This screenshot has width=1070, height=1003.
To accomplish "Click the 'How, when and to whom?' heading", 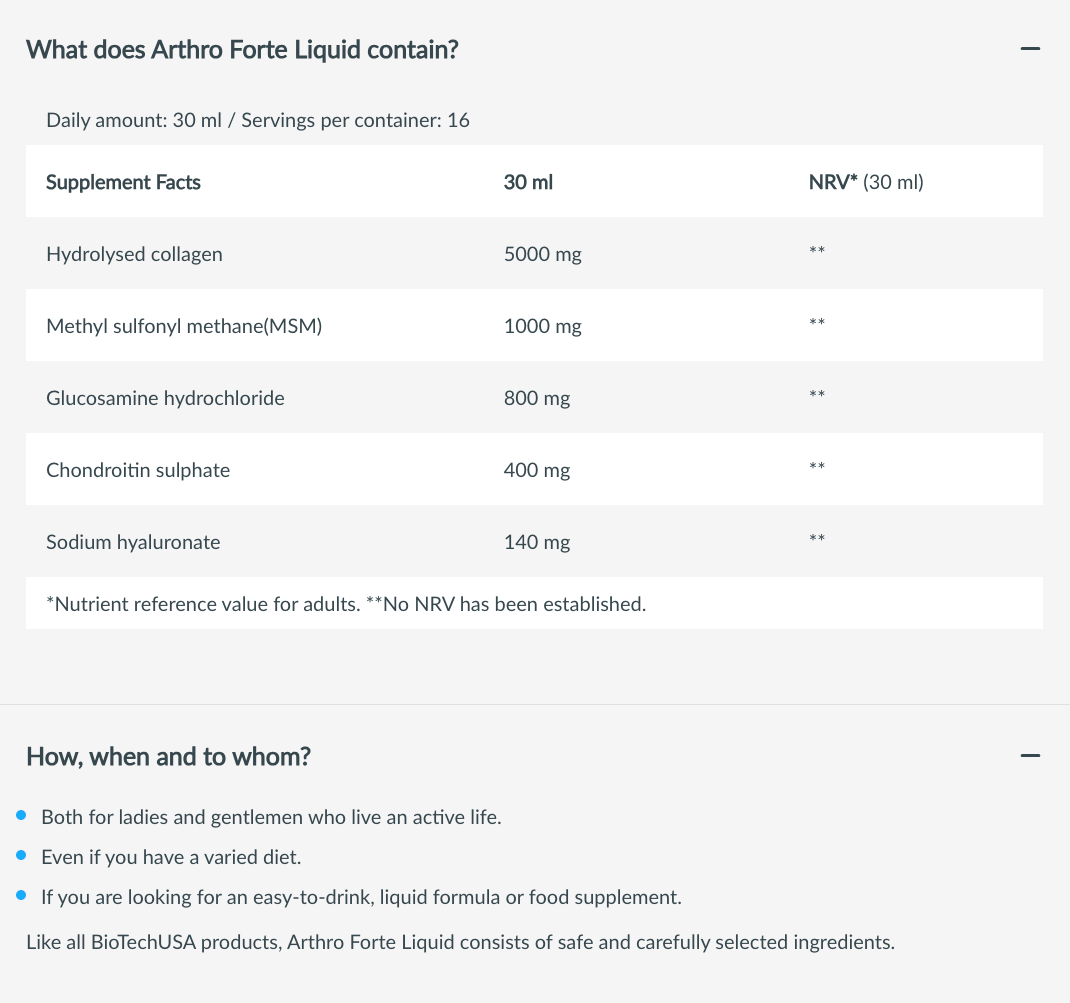I will (x=169, y=757).
